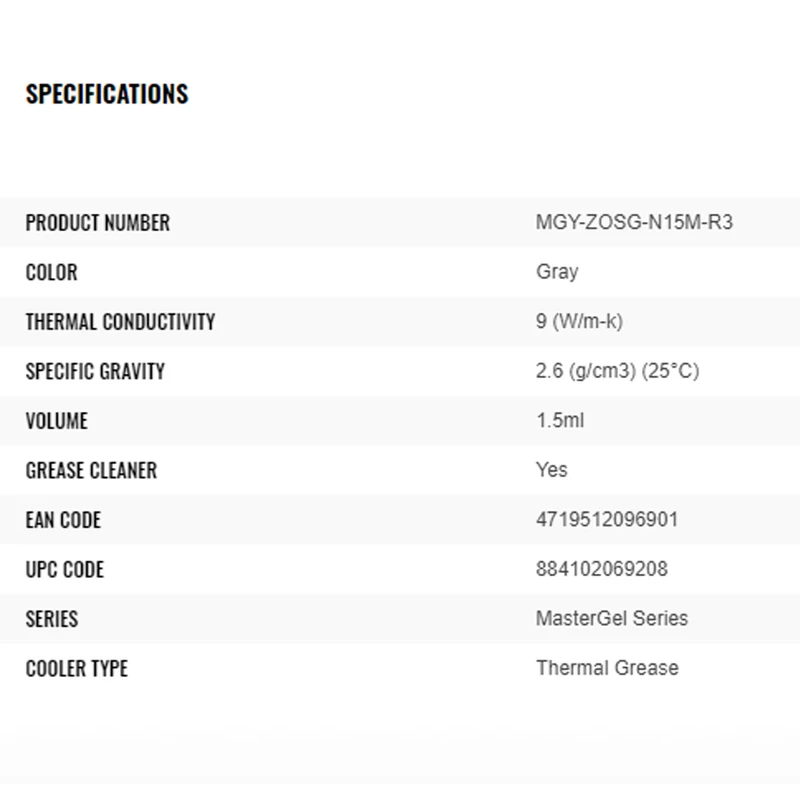The width and height of the screenshot is (800, 800).
Task: Click the PRODUCT NUMBER label
Action: point(98,223)
